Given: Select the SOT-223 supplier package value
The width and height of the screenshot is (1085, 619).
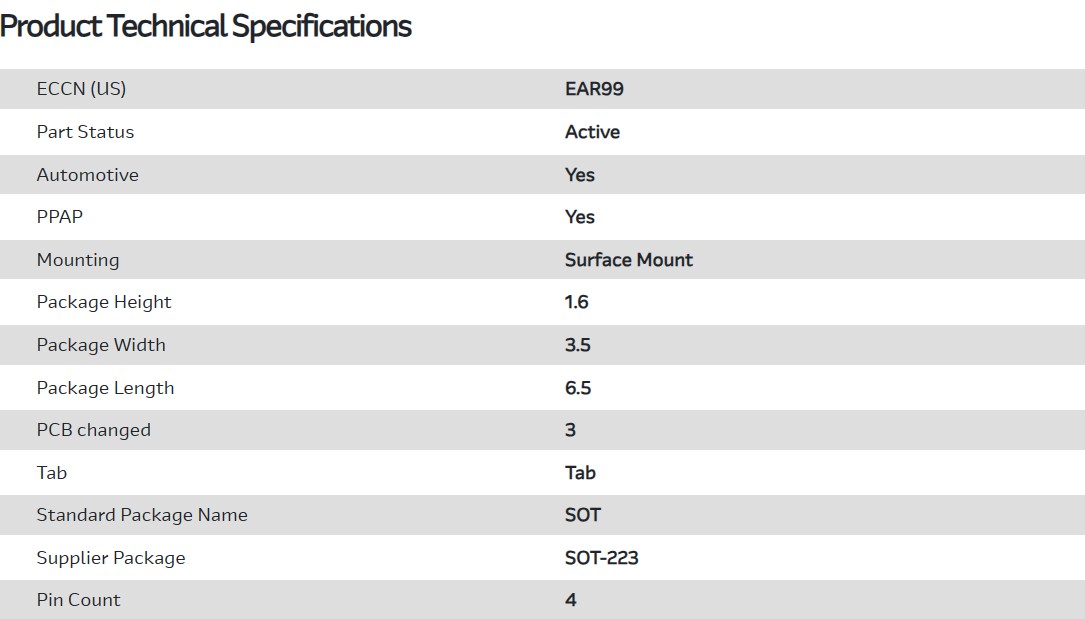Looking at the screenshot, I should tap(601, 558).
